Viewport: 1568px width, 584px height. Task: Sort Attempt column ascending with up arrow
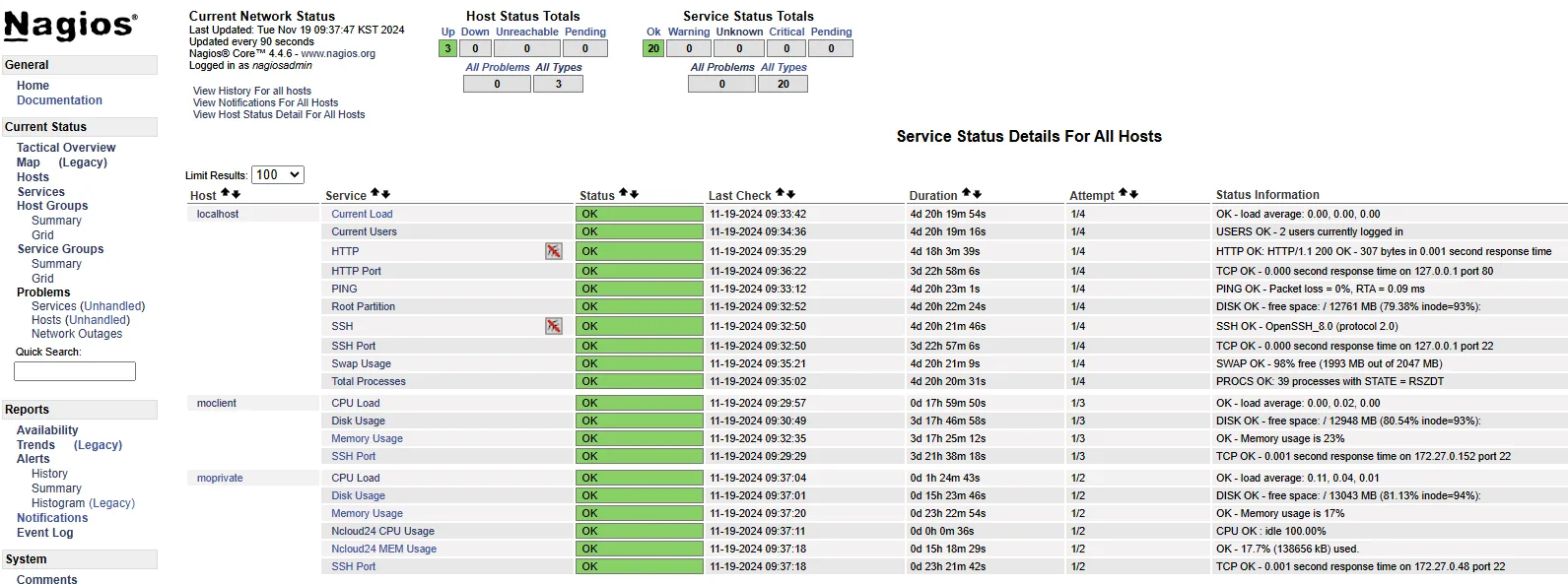1123,194
